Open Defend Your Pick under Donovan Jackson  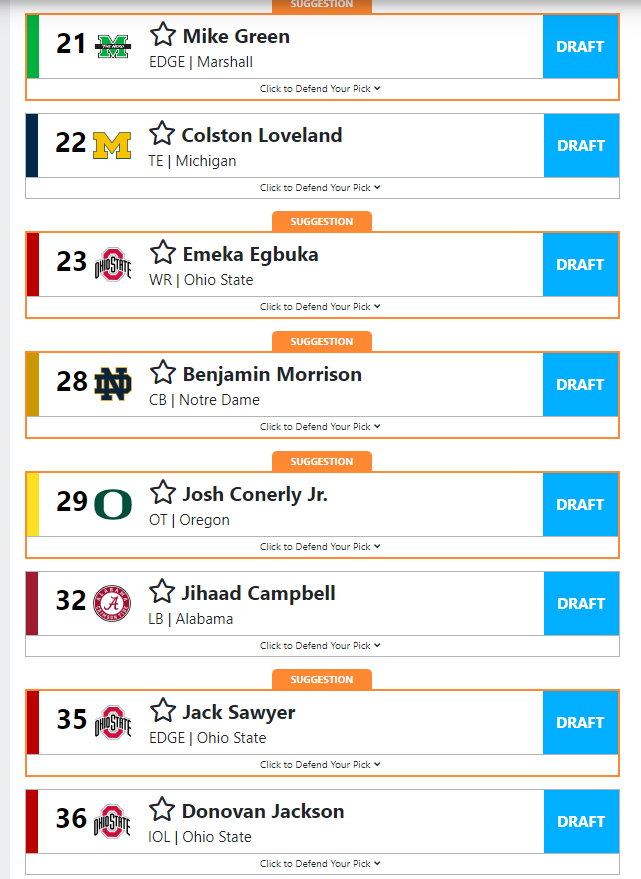pos(320,863)
